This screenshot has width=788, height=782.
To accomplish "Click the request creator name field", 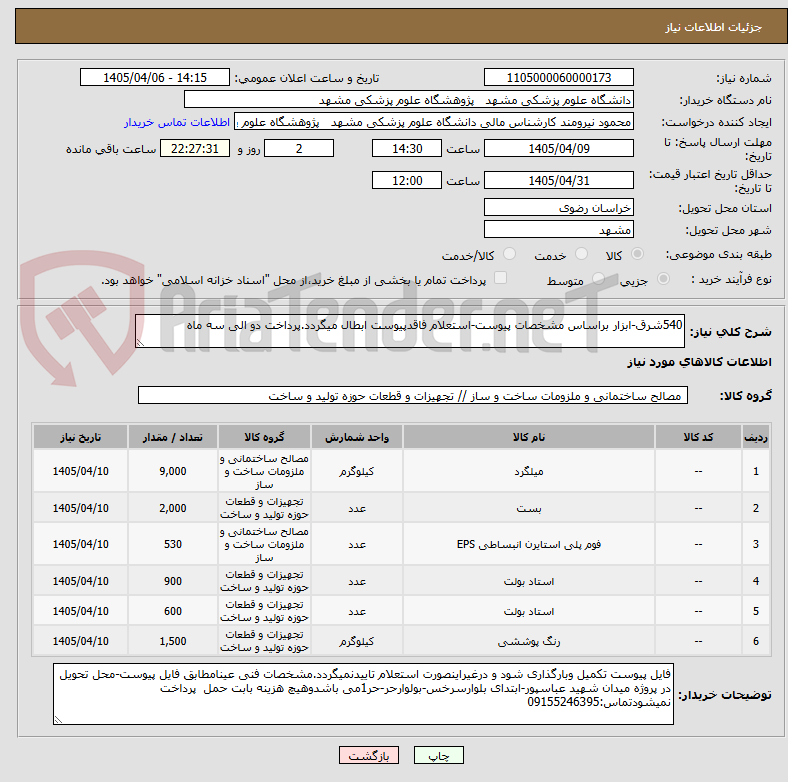I will click(434, 122).
